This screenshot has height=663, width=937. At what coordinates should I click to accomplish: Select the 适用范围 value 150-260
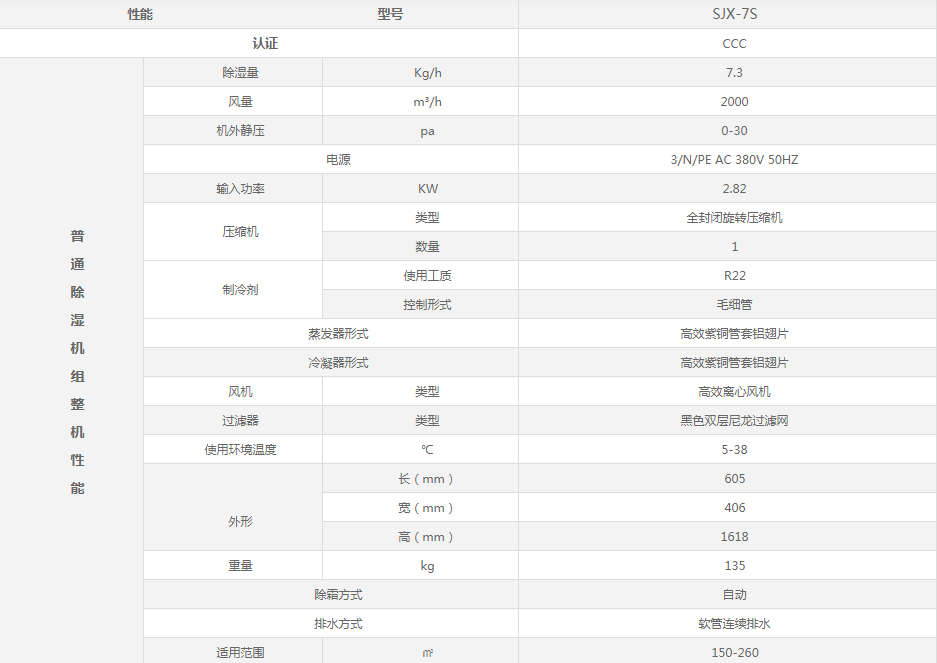(x=733, y=652)
